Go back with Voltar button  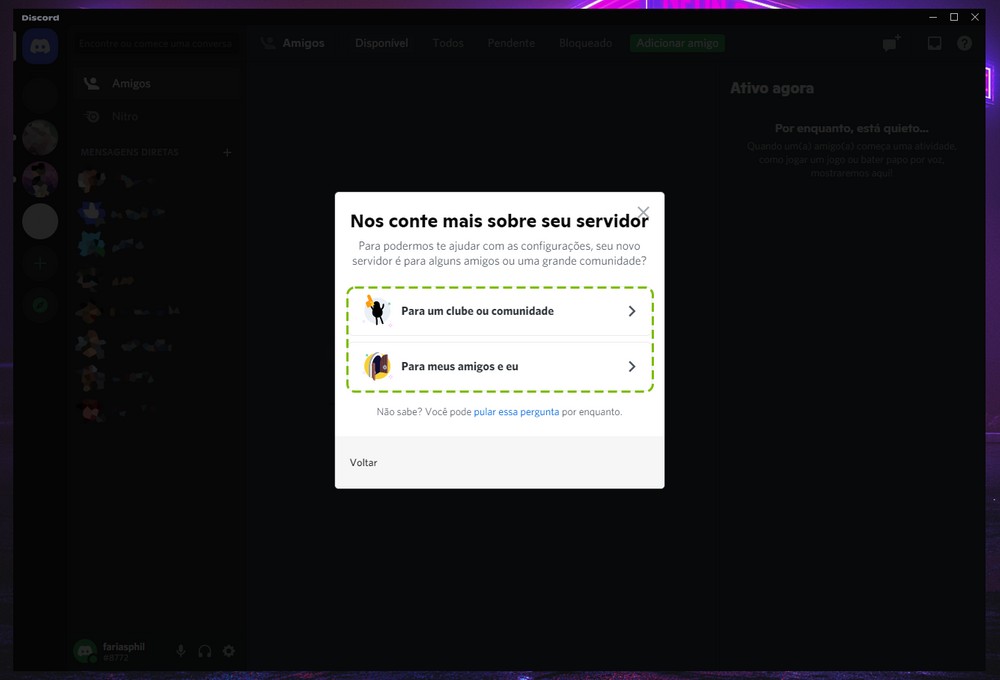coord(364,462)
